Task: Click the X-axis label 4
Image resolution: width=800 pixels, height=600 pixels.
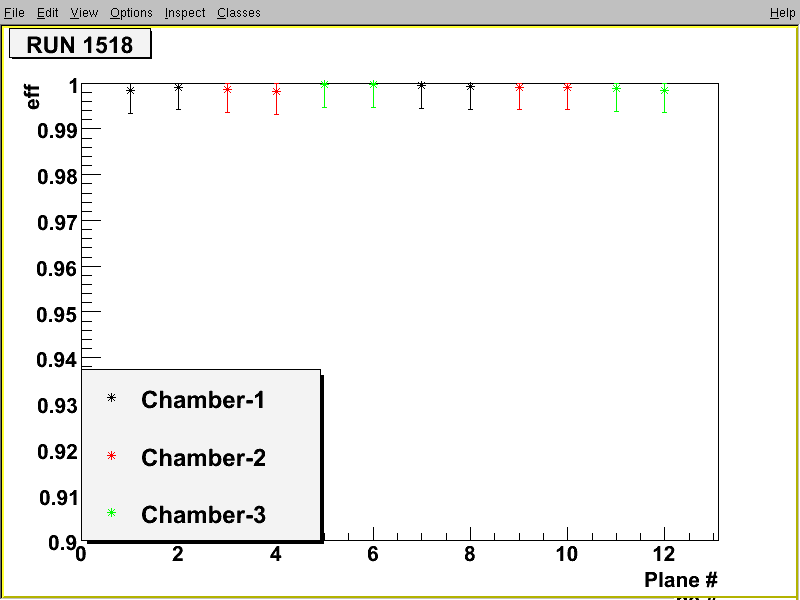Action: 276,554
